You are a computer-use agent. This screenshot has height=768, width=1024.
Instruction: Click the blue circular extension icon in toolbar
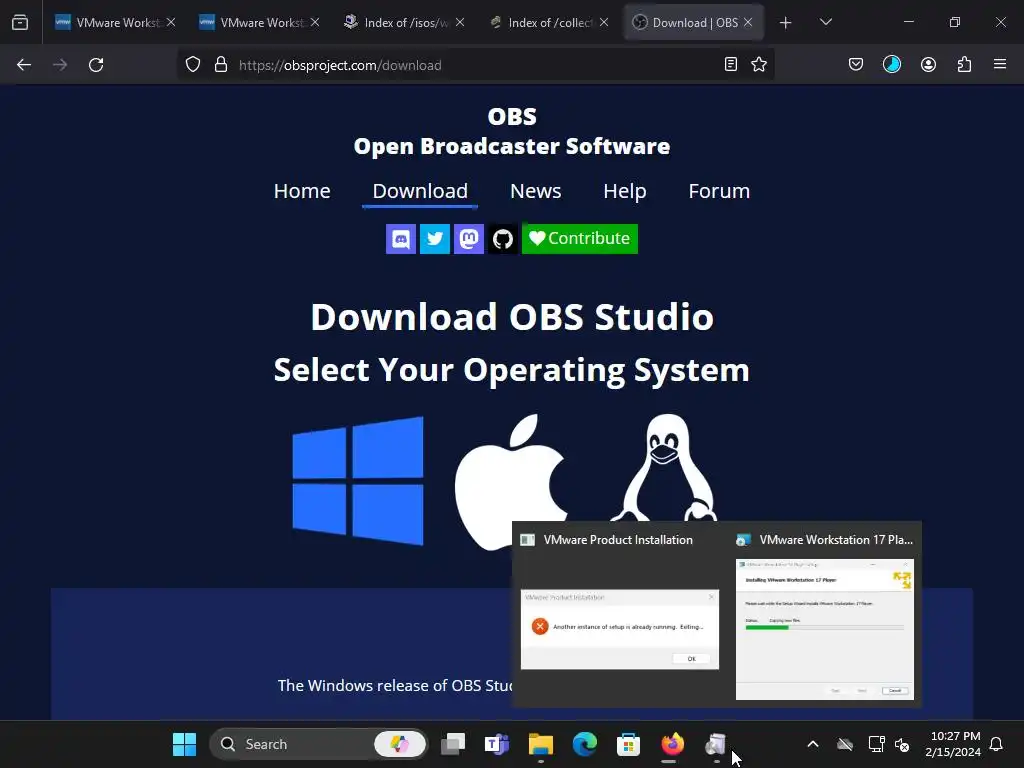click(x=891, y=64)
